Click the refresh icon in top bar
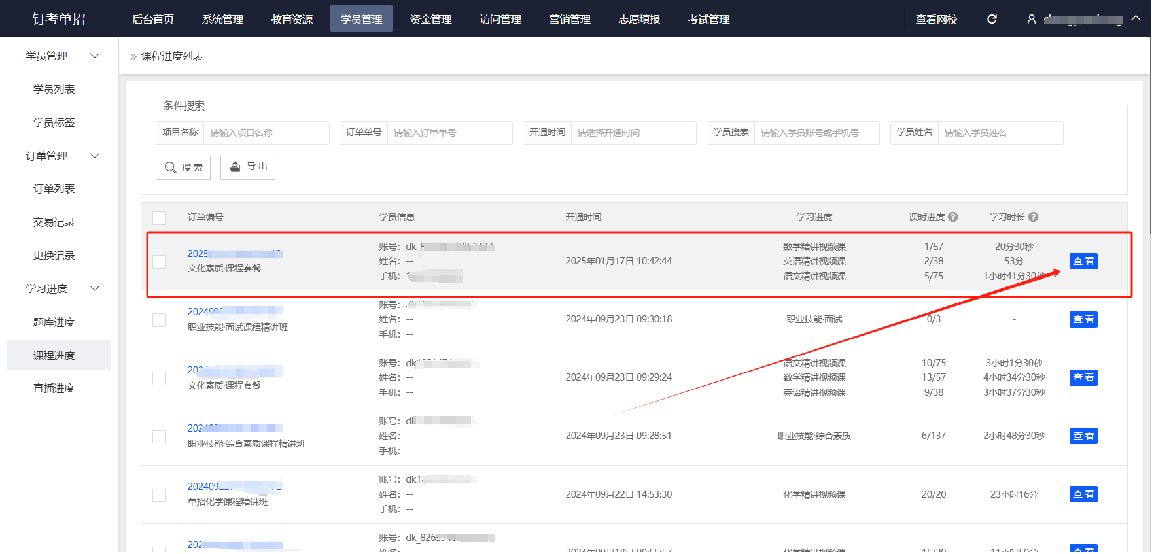Viewport: 1152px width, 554px height. 992,19
